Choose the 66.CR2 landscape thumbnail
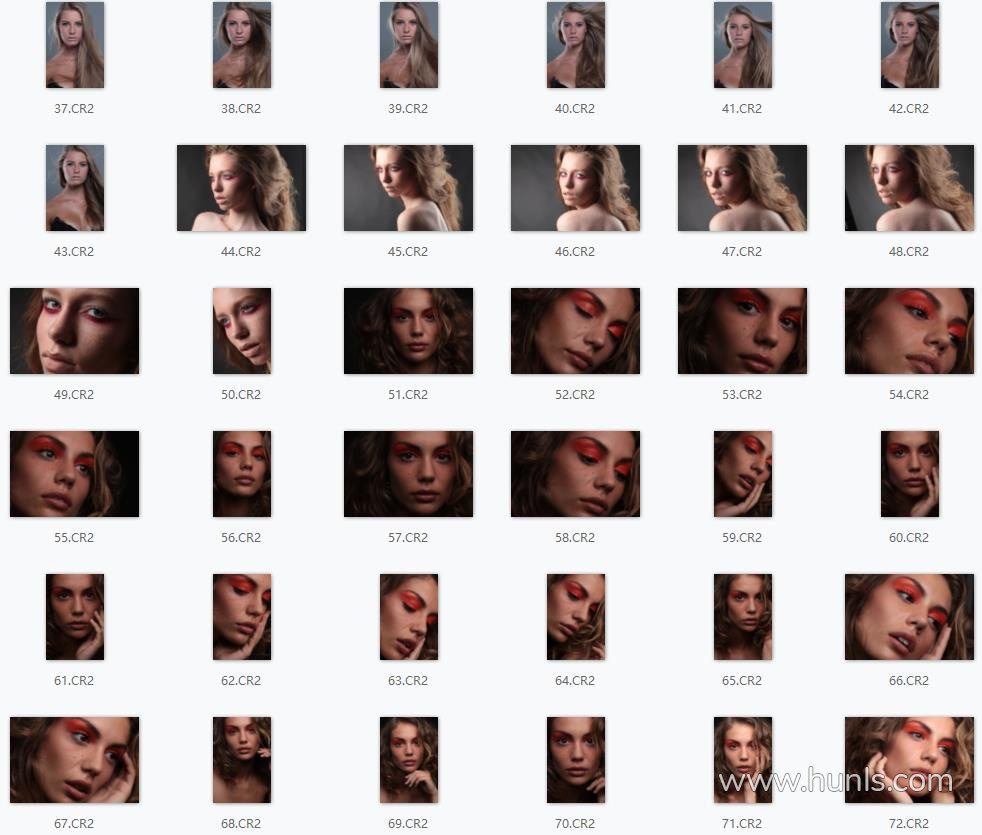The width and height of the screenshot is (982, 835). click(910, 617)
